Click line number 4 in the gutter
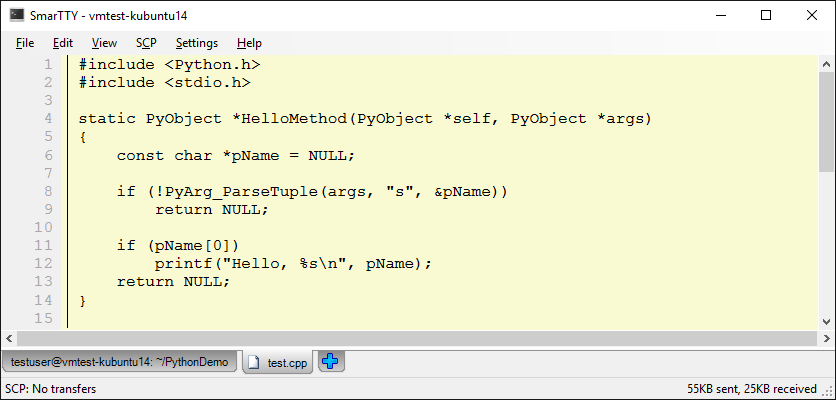The image size is (836, 400). (x=47, y=119)
